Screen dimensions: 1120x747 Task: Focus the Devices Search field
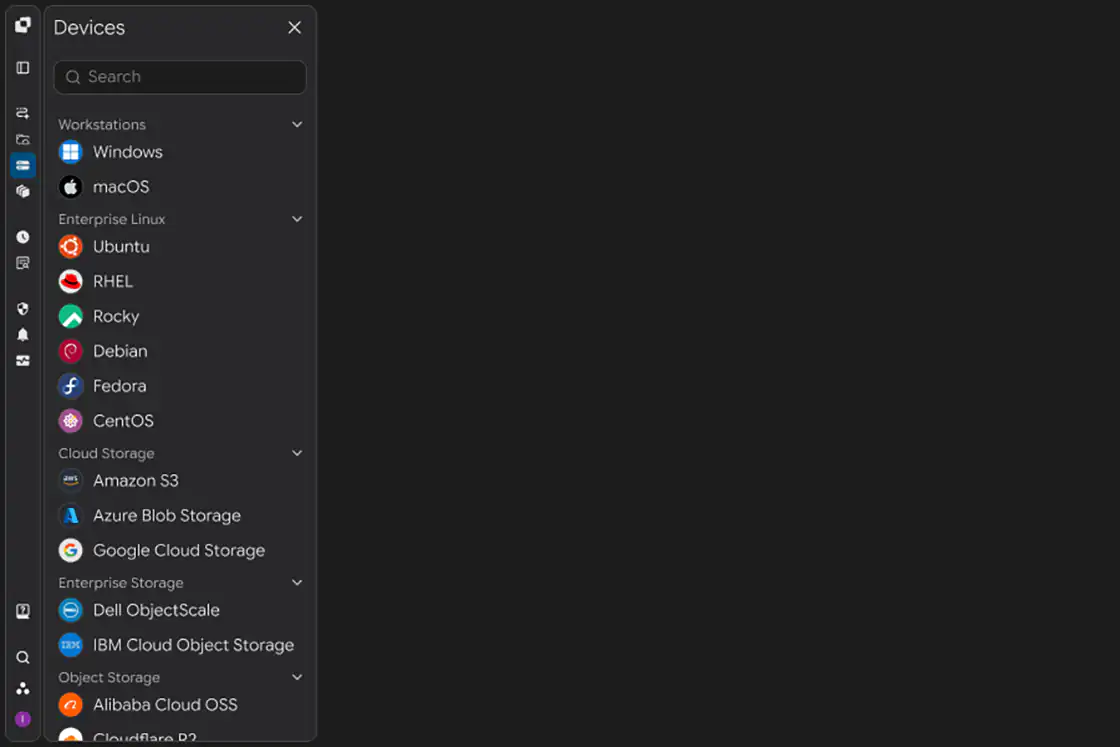(x=180, y=77)
